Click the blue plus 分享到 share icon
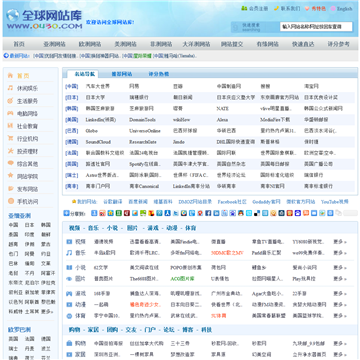360x360 pixels. pyautogui.click(x=66, y=213)
